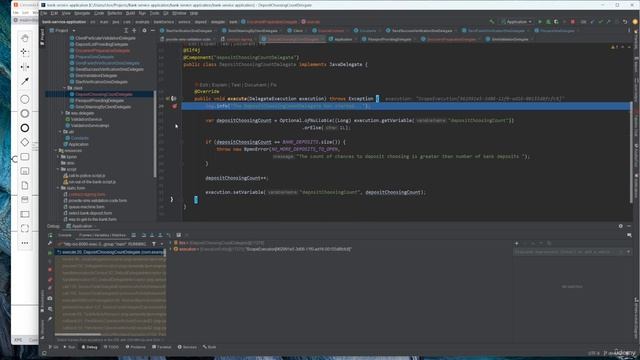Collapse the static.forms folder
Screen dimensions: 640x360
pyautogui.click(x=58, y=188)
